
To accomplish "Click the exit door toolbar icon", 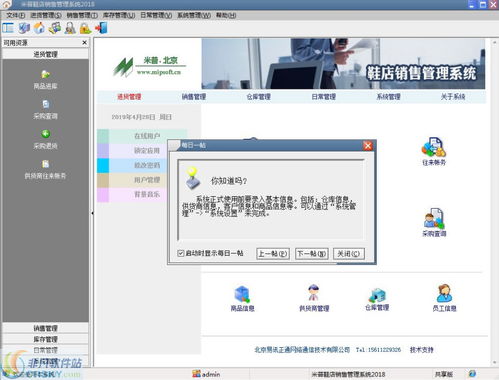I will (x=101, y=28).
